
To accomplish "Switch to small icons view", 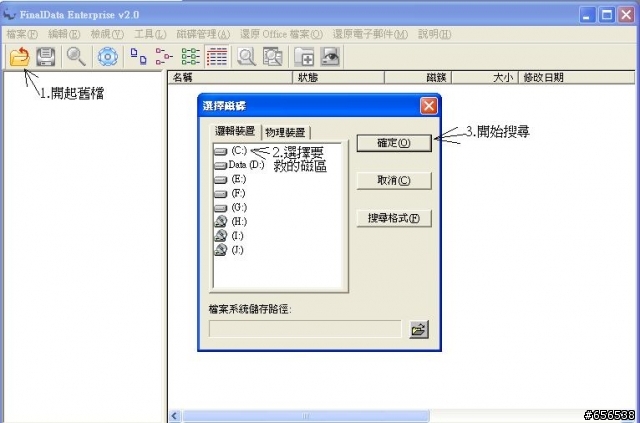I will tap(164, 56).
